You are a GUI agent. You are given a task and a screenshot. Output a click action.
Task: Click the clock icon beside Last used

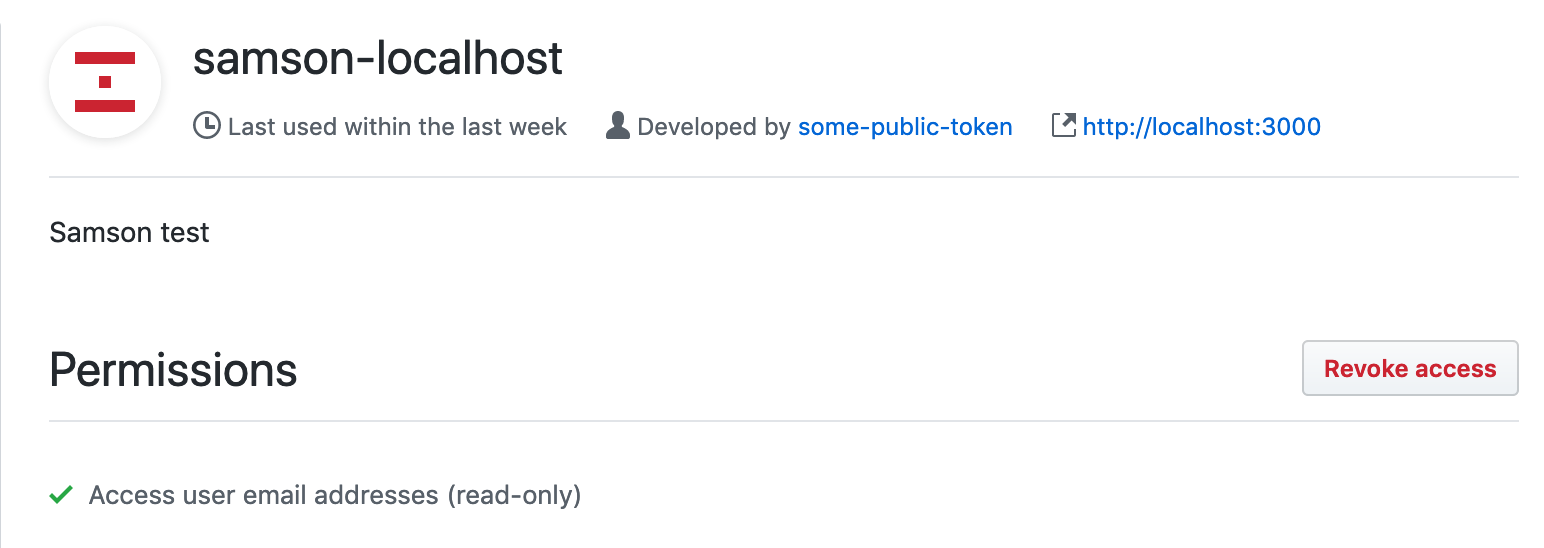(x=206, y=127)
